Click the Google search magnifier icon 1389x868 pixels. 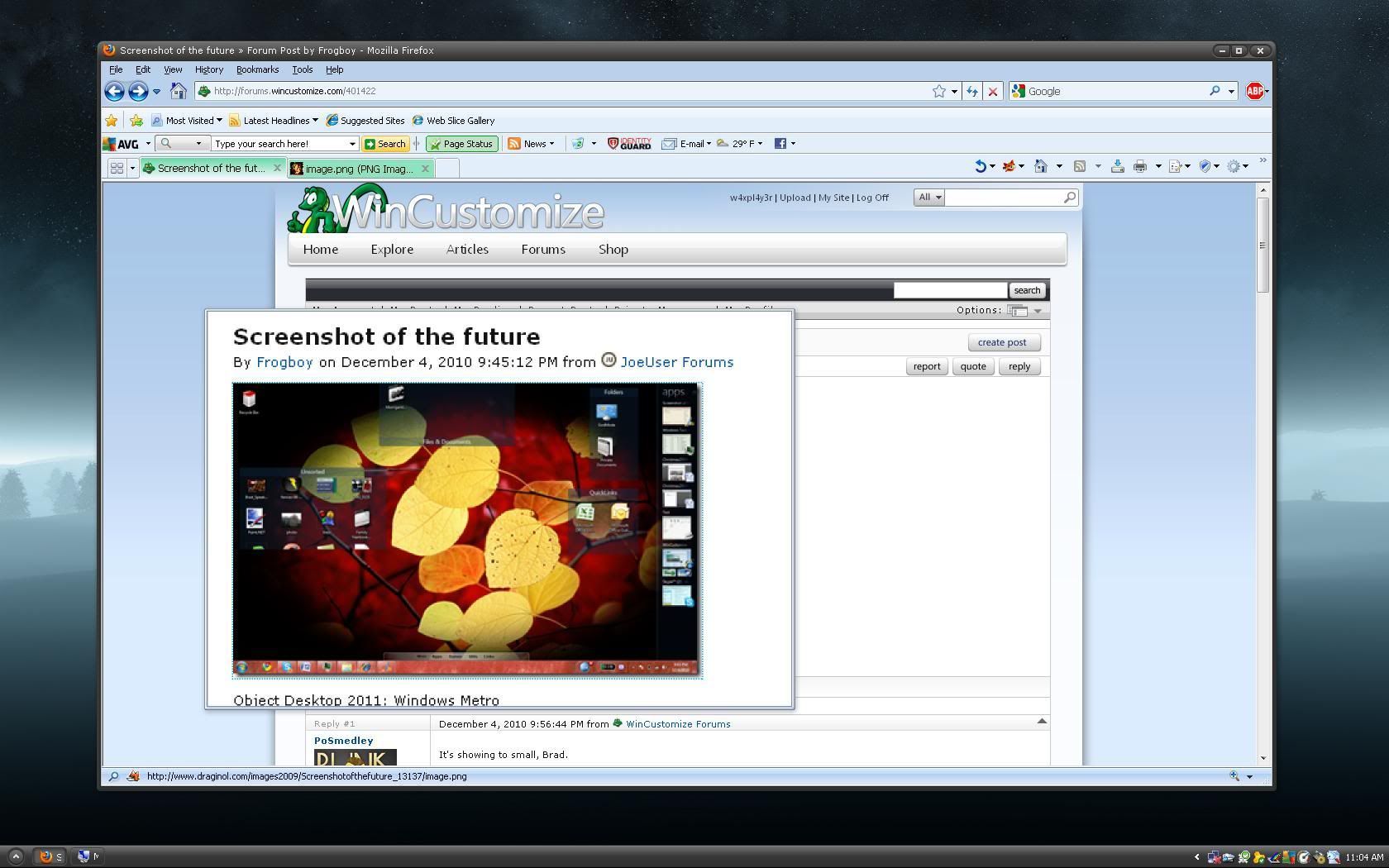point(1215,91)
